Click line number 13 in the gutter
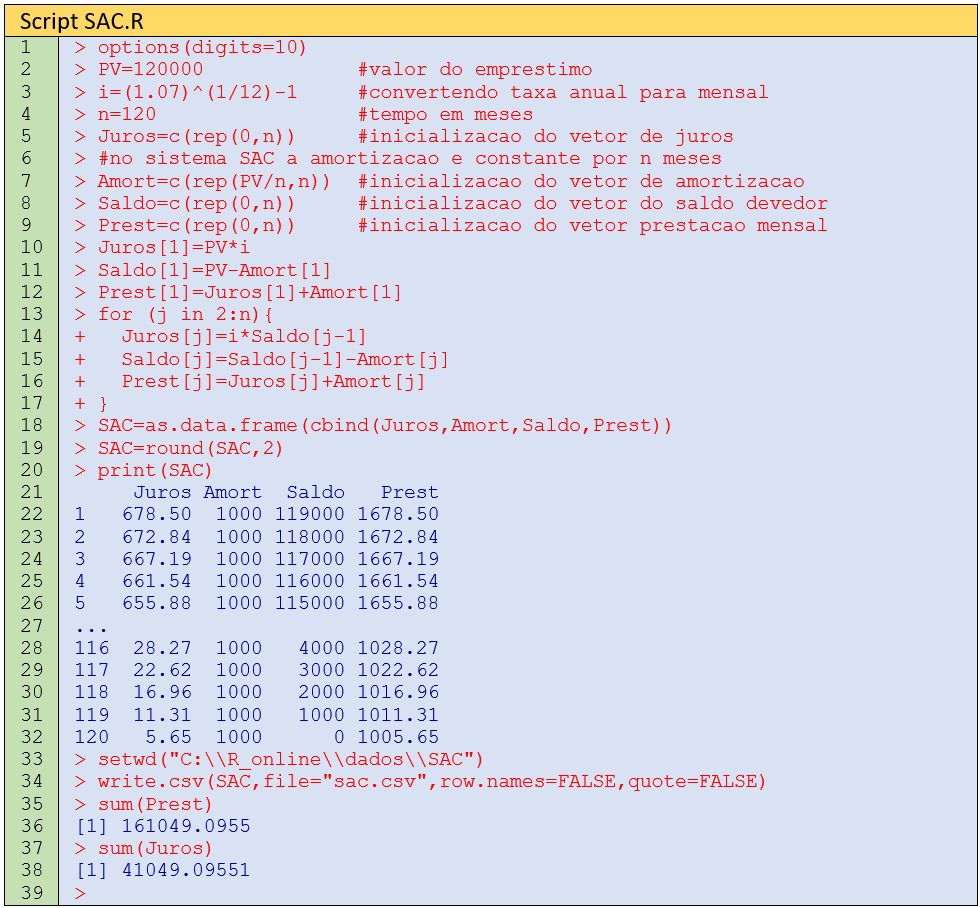The height and width of the screenshot is (908, 980). (x=30, y=314)
